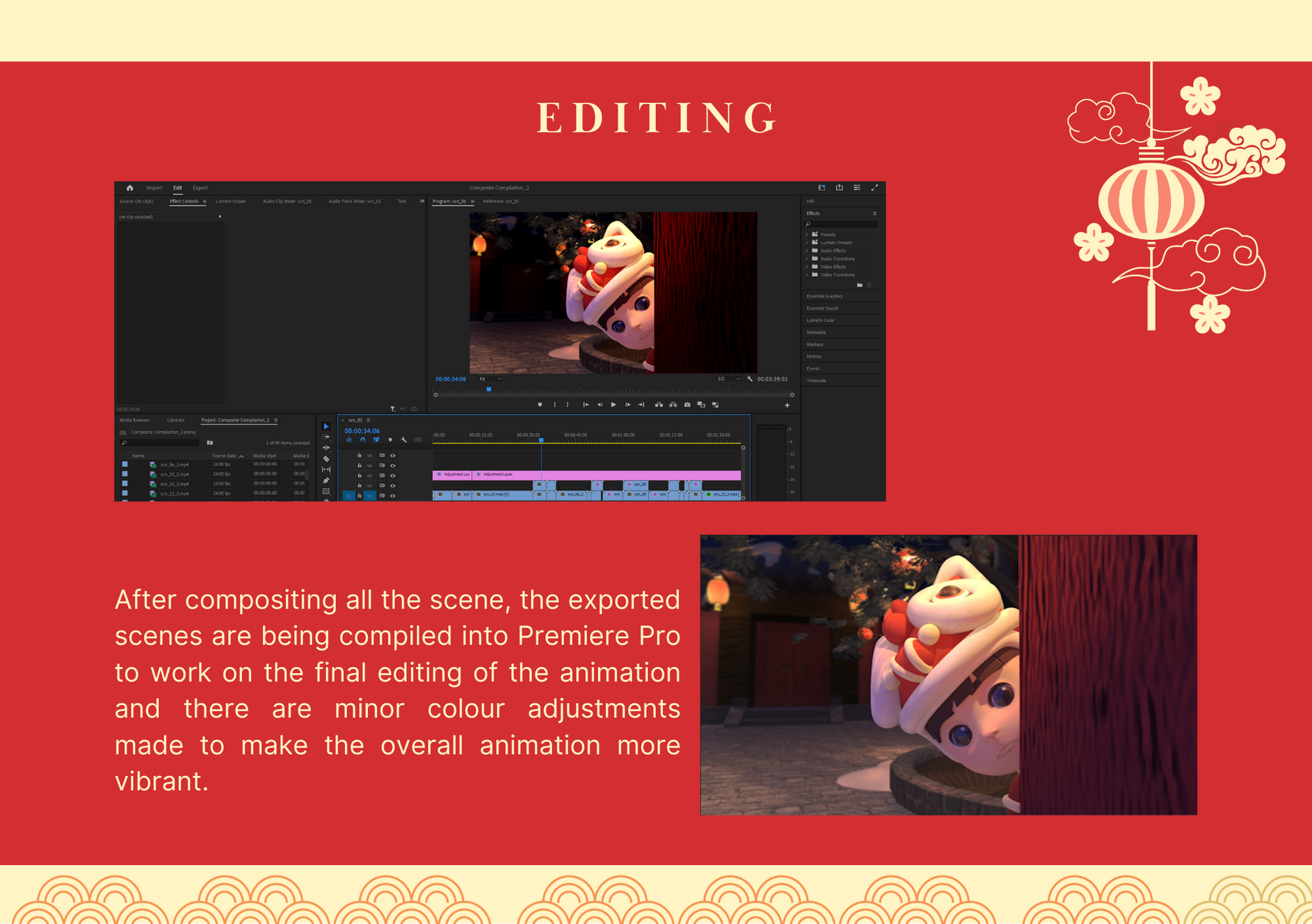This screenshot has width=1312, height=924.
Task: Click the Quick Export share icon
Action: point(839,188)
